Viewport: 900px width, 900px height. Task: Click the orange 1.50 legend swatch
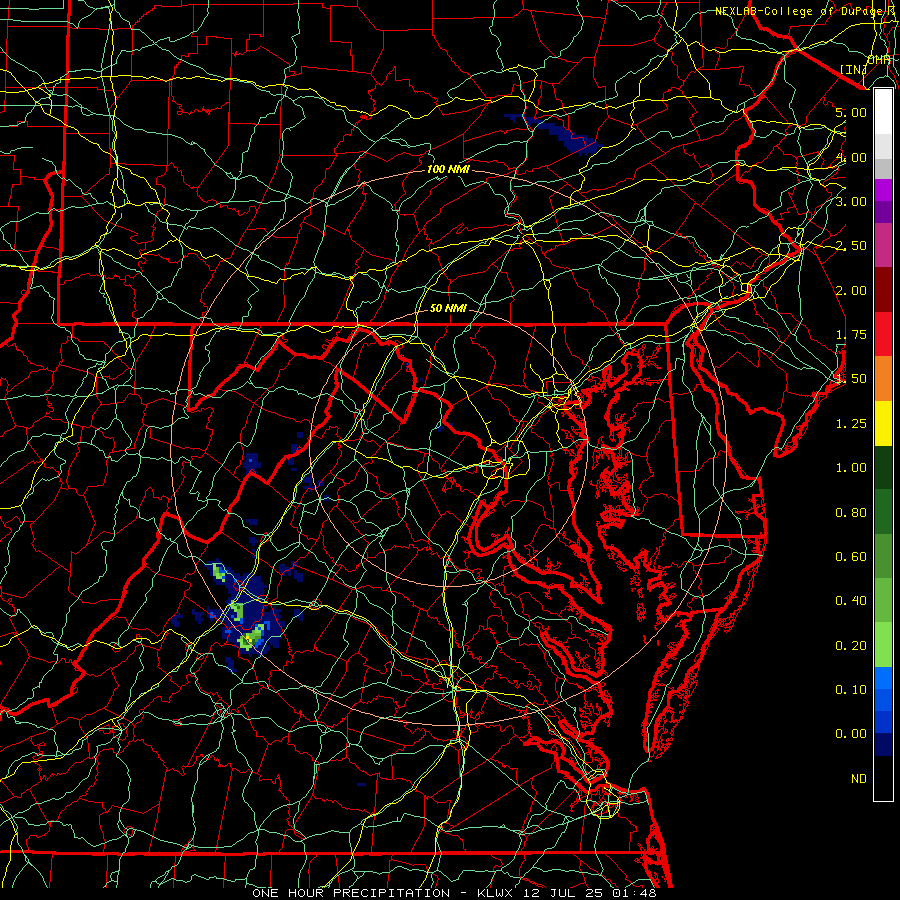[x=883, y=379]
